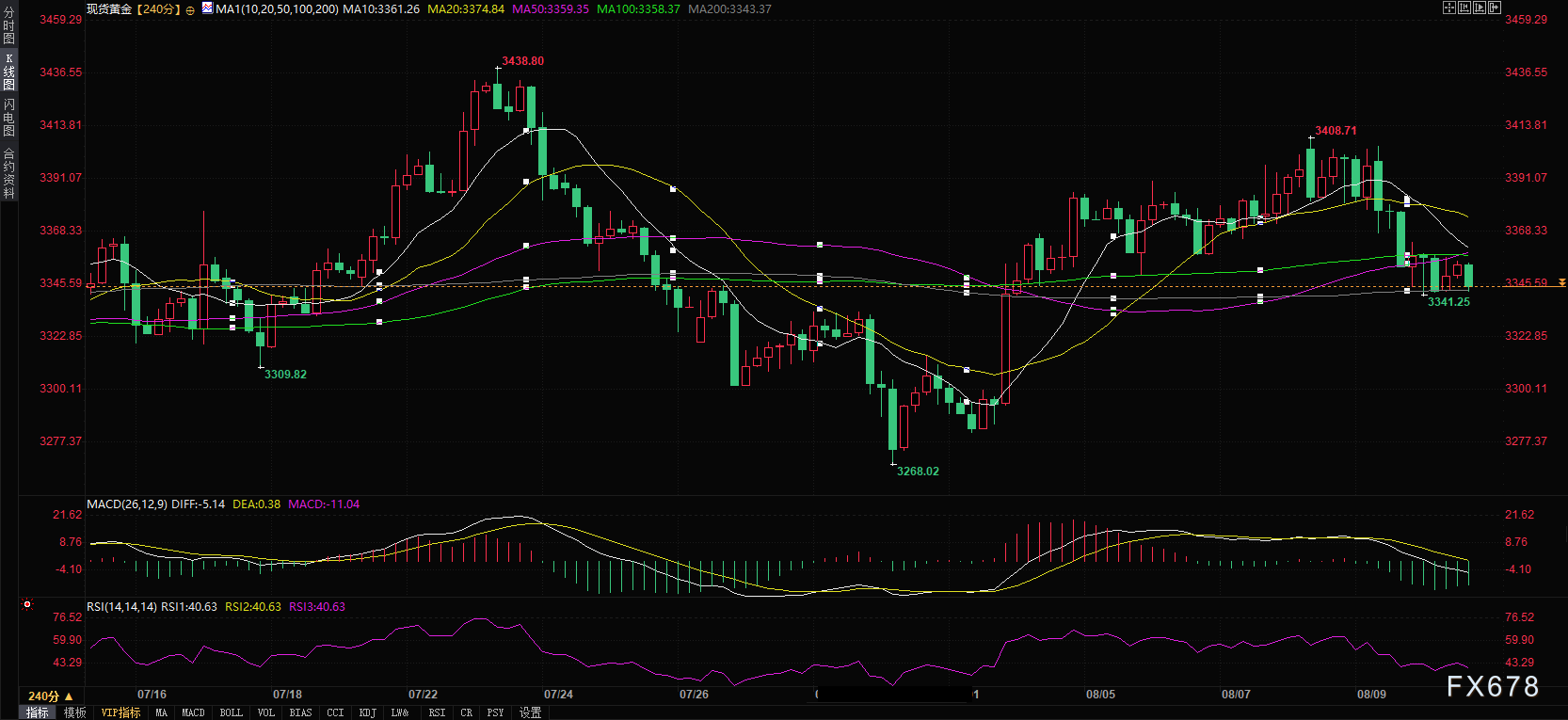Viewport: 1568px width, 720px height.
Task: Click the crosshair cursor icon at top right
Action: tap(1449, 8)
